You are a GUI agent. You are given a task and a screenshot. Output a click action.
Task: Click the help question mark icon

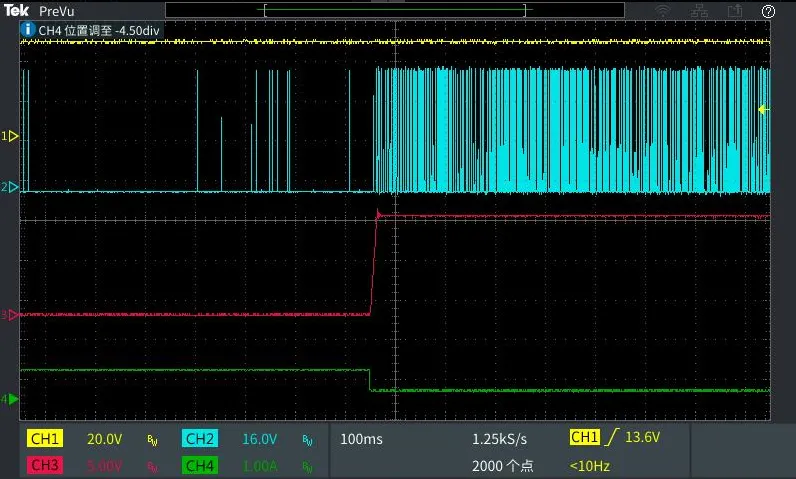(x=768, y=11)
